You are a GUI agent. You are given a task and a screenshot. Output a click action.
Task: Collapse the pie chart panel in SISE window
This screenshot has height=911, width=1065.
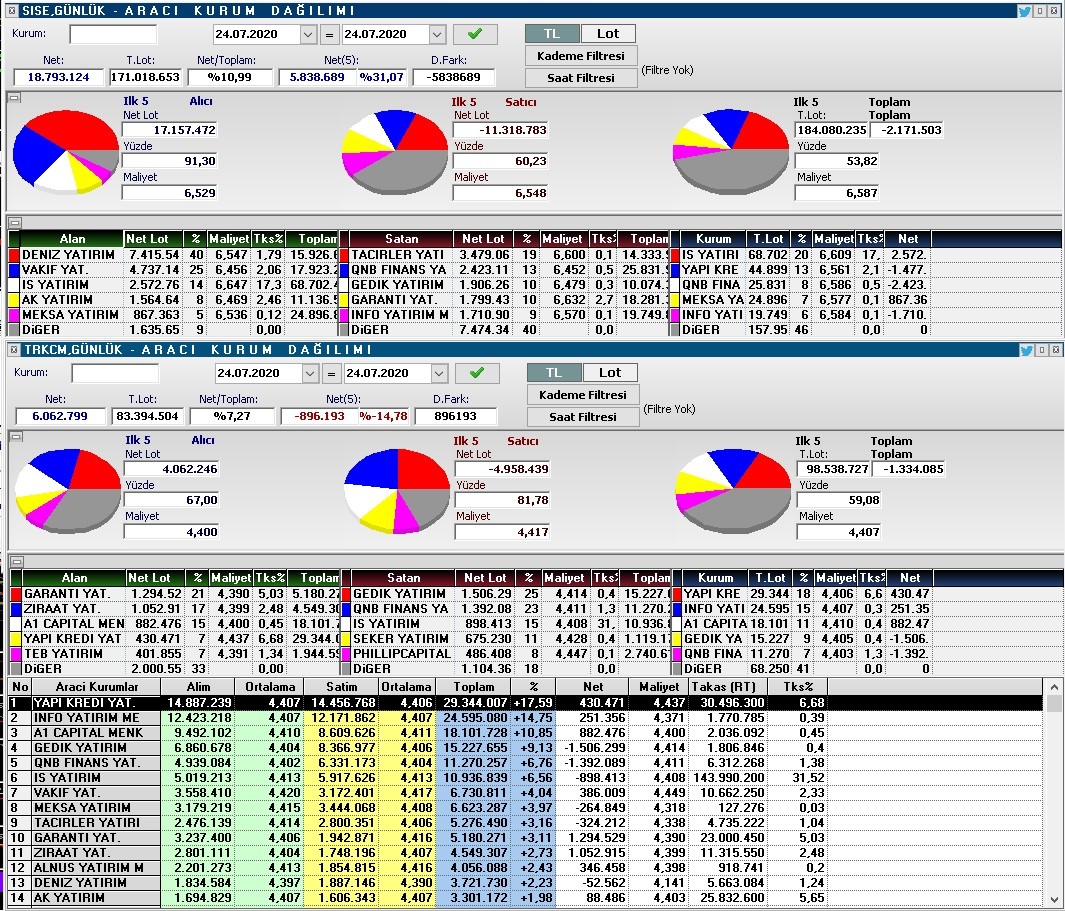point(14,98)
